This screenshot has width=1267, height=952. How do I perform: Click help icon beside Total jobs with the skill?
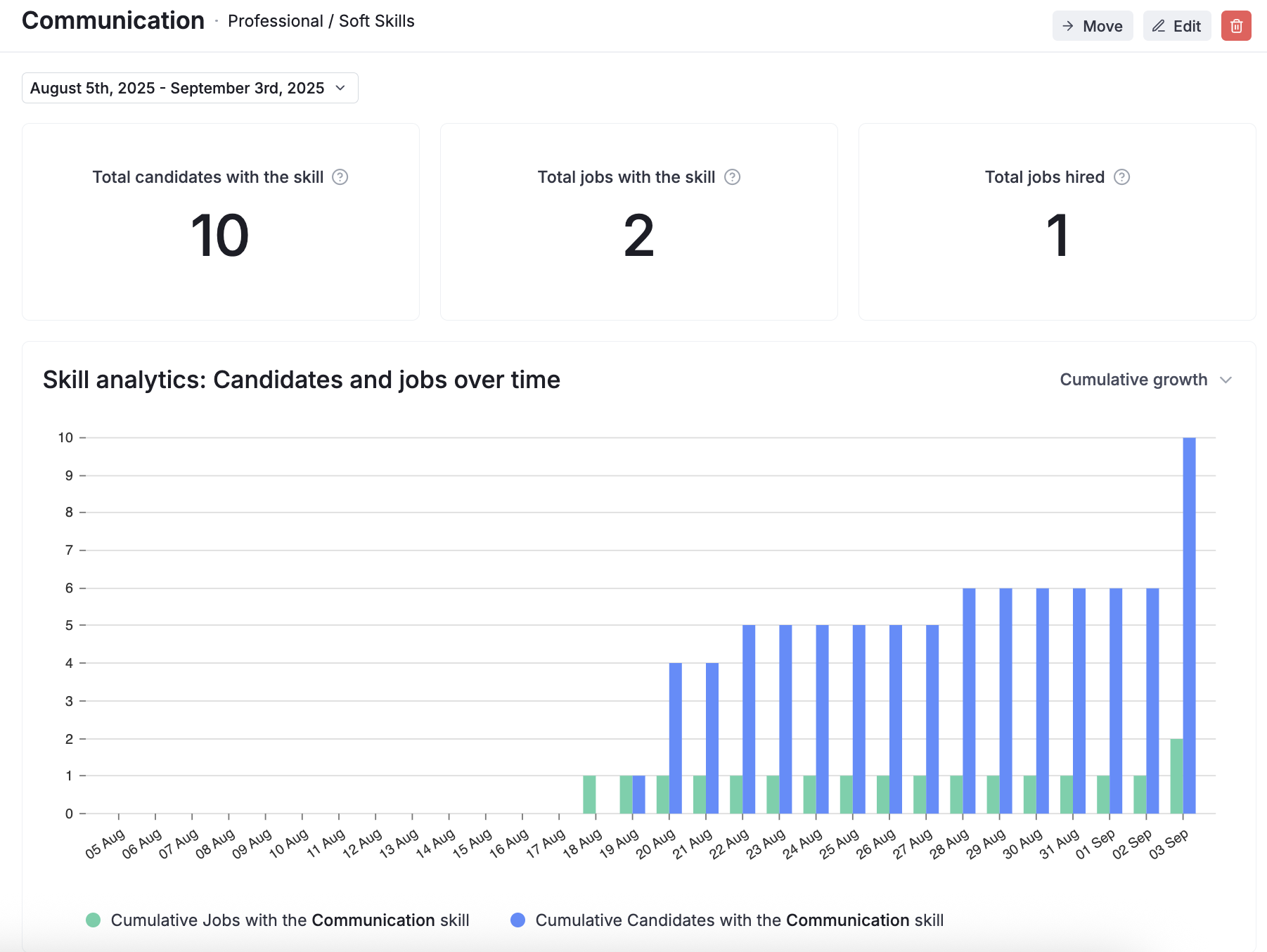[732, 177]
